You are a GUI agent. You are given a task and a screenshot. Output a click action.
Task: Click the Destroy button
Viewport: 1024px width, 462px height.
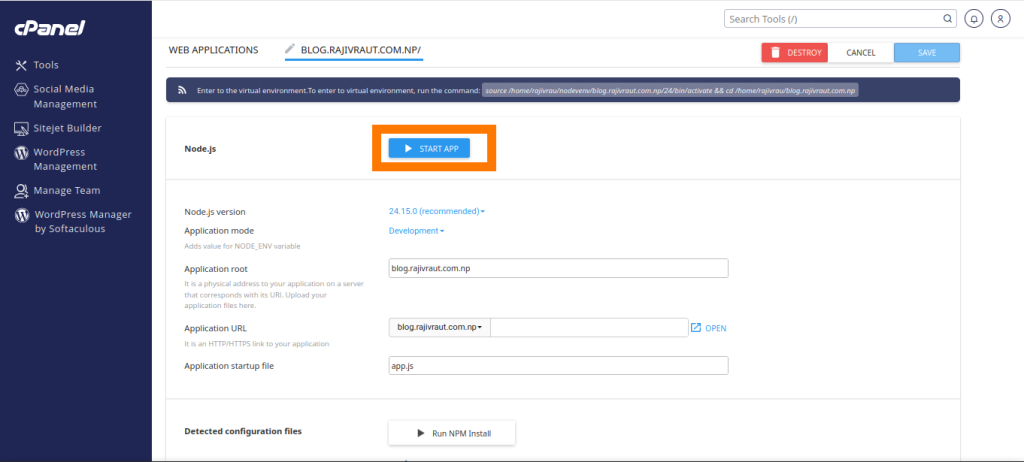(x=795, y=53)
